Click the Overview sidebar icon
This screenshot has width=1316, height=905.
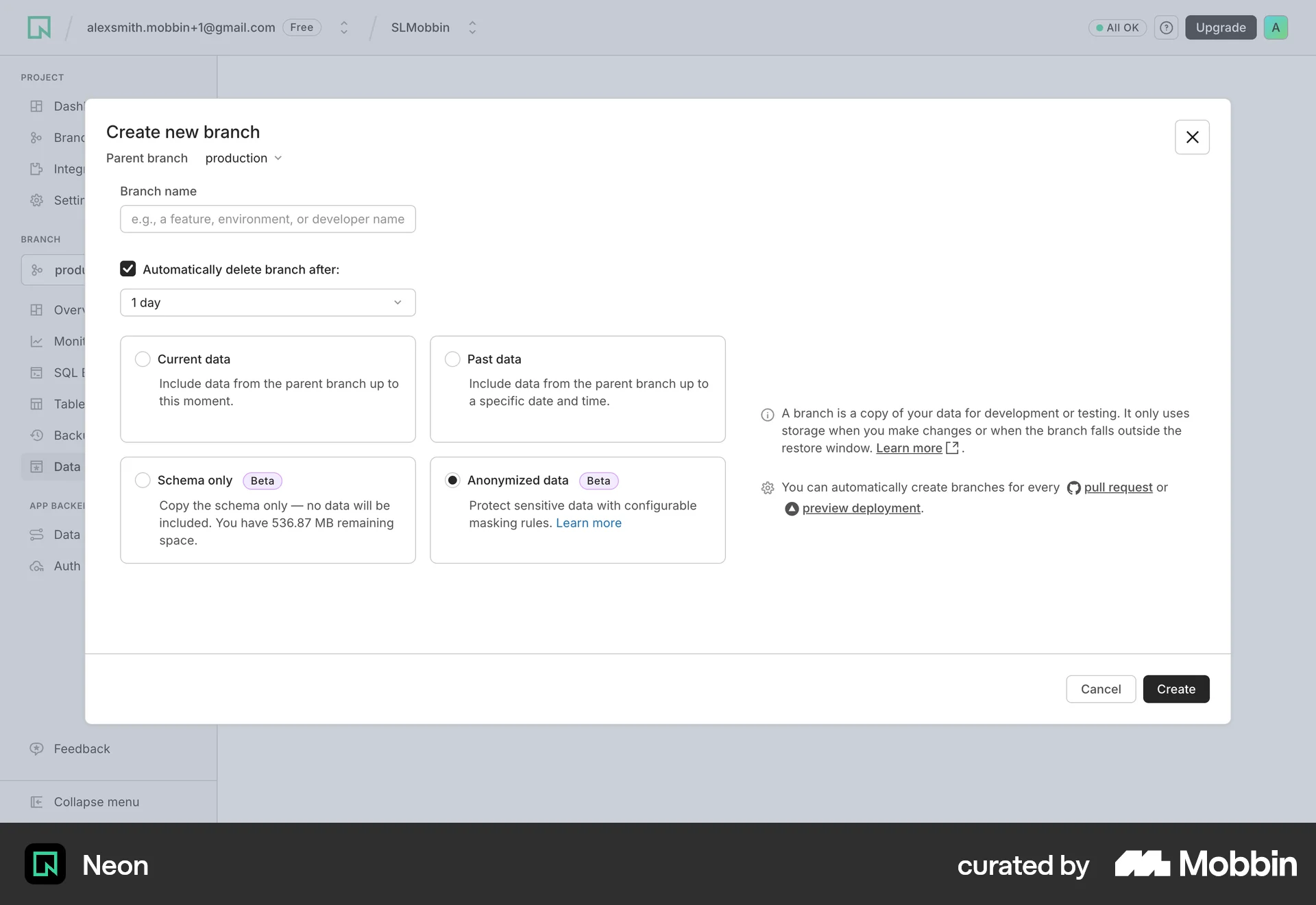36,310
